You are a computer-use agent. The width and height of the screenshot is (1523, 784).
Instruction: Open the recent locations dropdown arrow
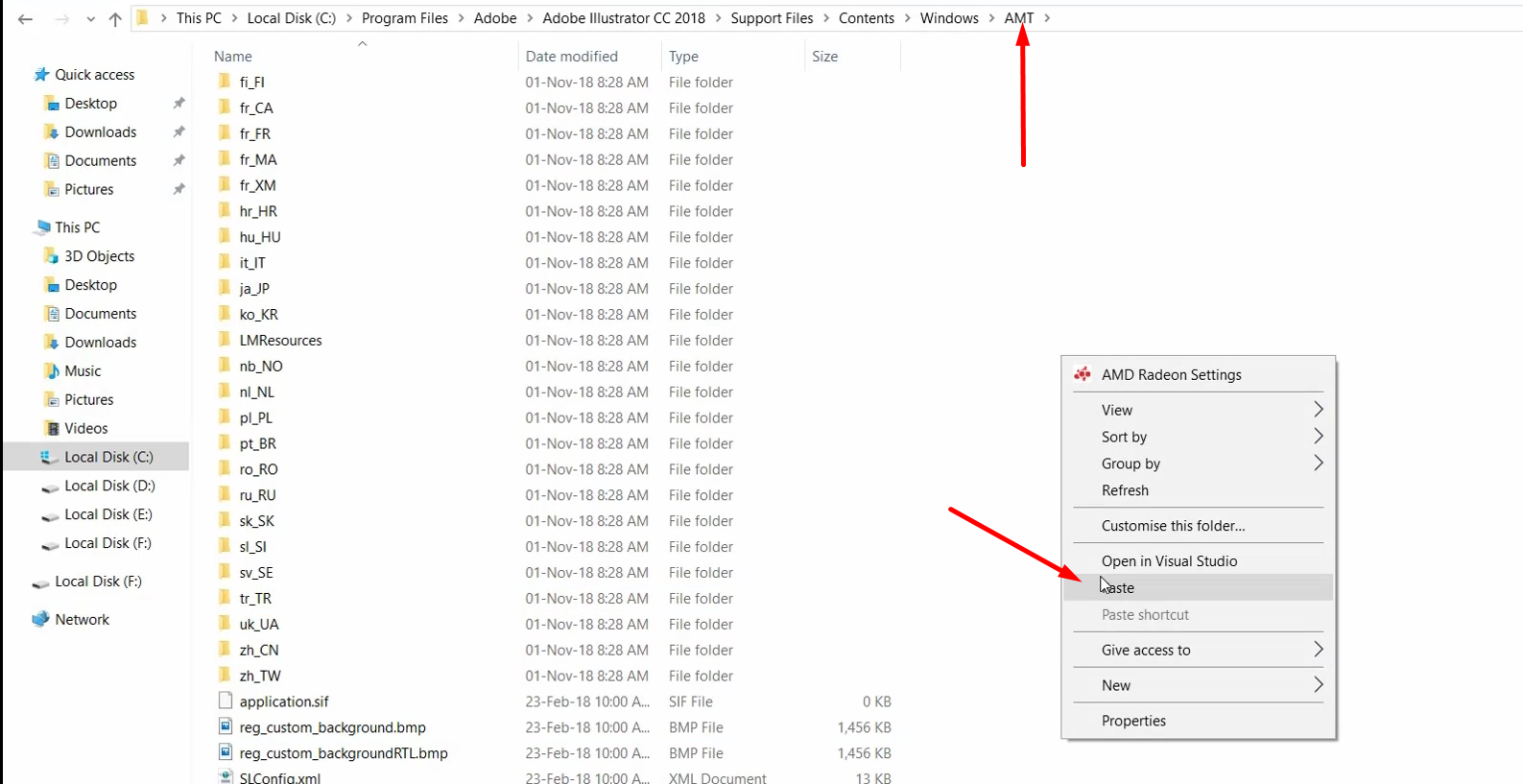(90, 19)
